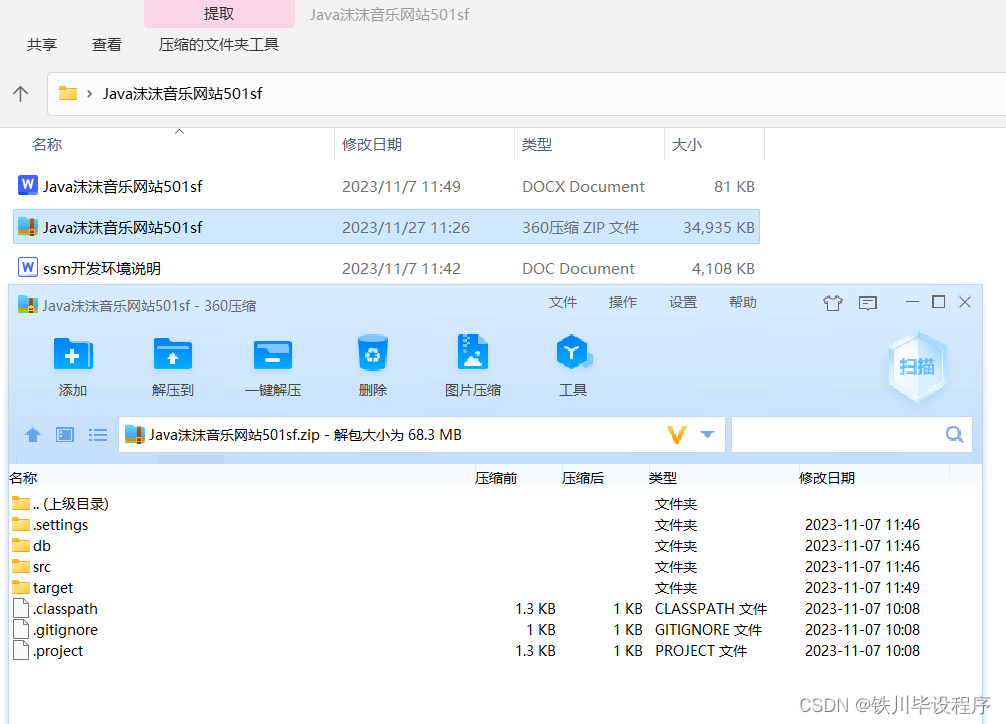
Task: Sort Explorer files by 大小 column
Action: (686, 144)
